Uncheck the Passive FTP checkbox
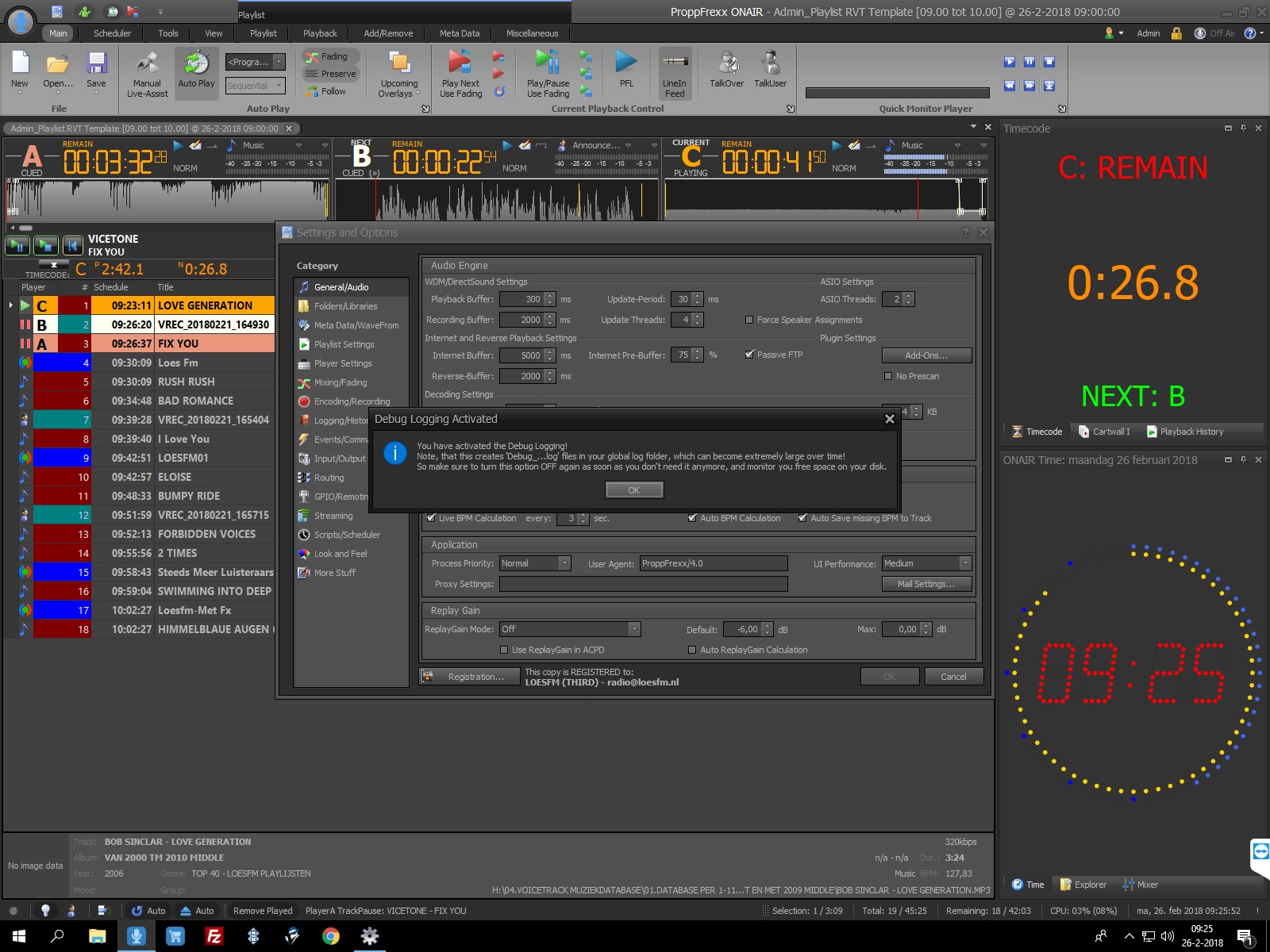Viewport: 1270px width, 952px height. (x=749, y=355)
